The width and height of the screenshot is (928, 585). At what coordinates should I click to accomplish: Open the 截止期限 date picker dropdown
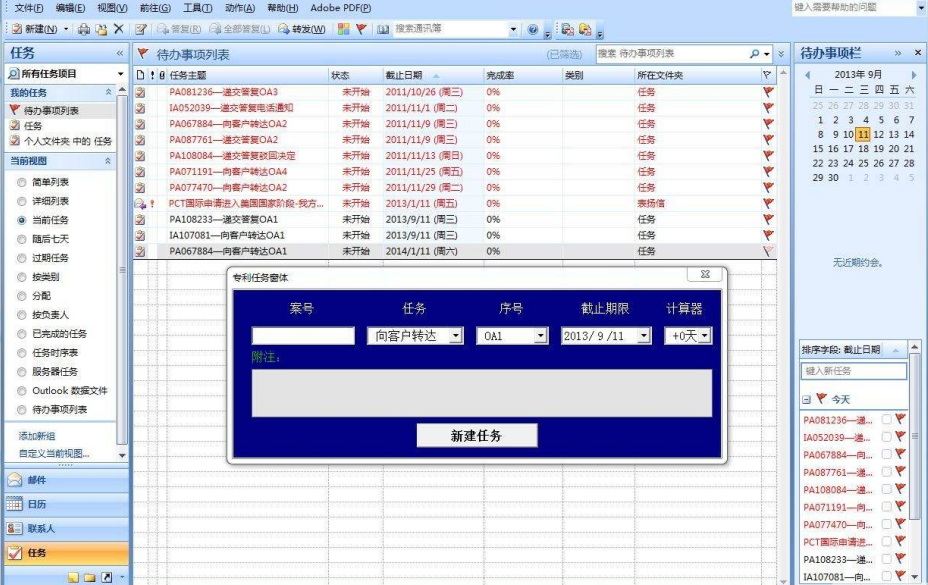pos(644,336)
